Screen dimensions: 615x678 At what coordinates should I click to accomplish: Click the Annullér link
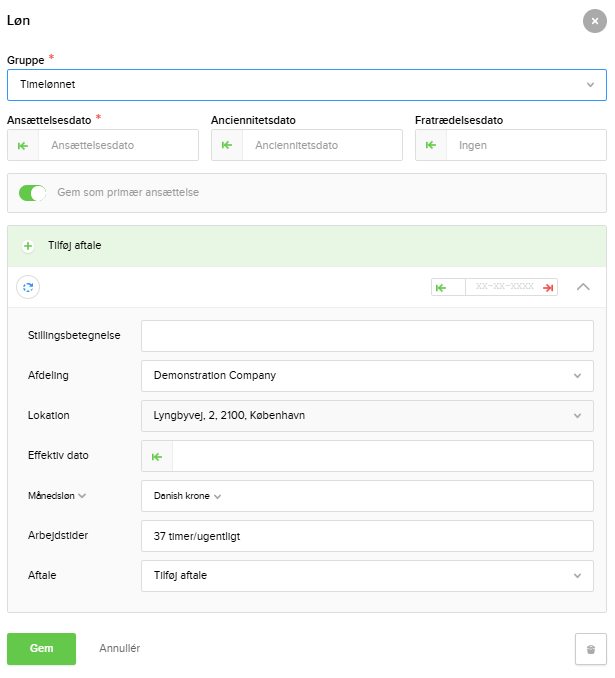120,648
